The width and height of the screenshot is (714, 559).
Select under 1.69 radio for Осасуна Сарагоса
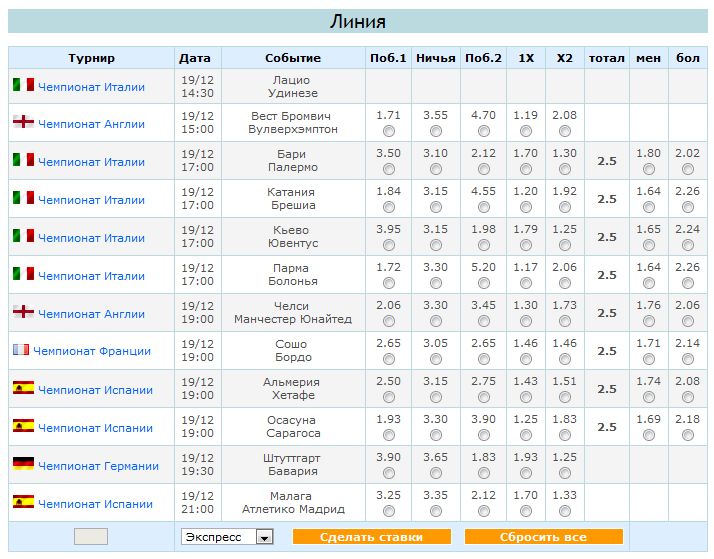click(x=649, y=436)
